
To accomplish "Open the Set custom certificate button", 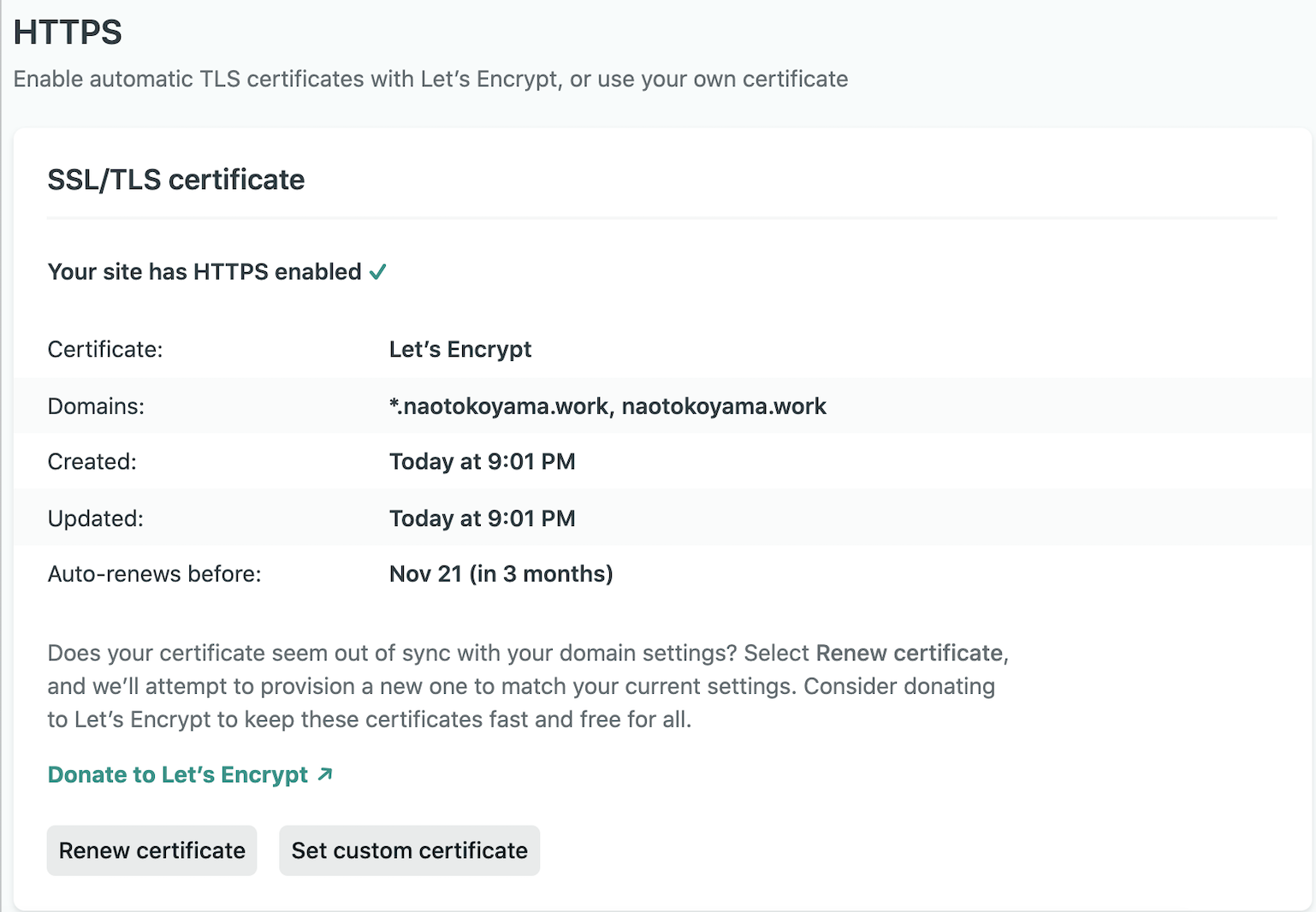I will click(x=409, y=850).
